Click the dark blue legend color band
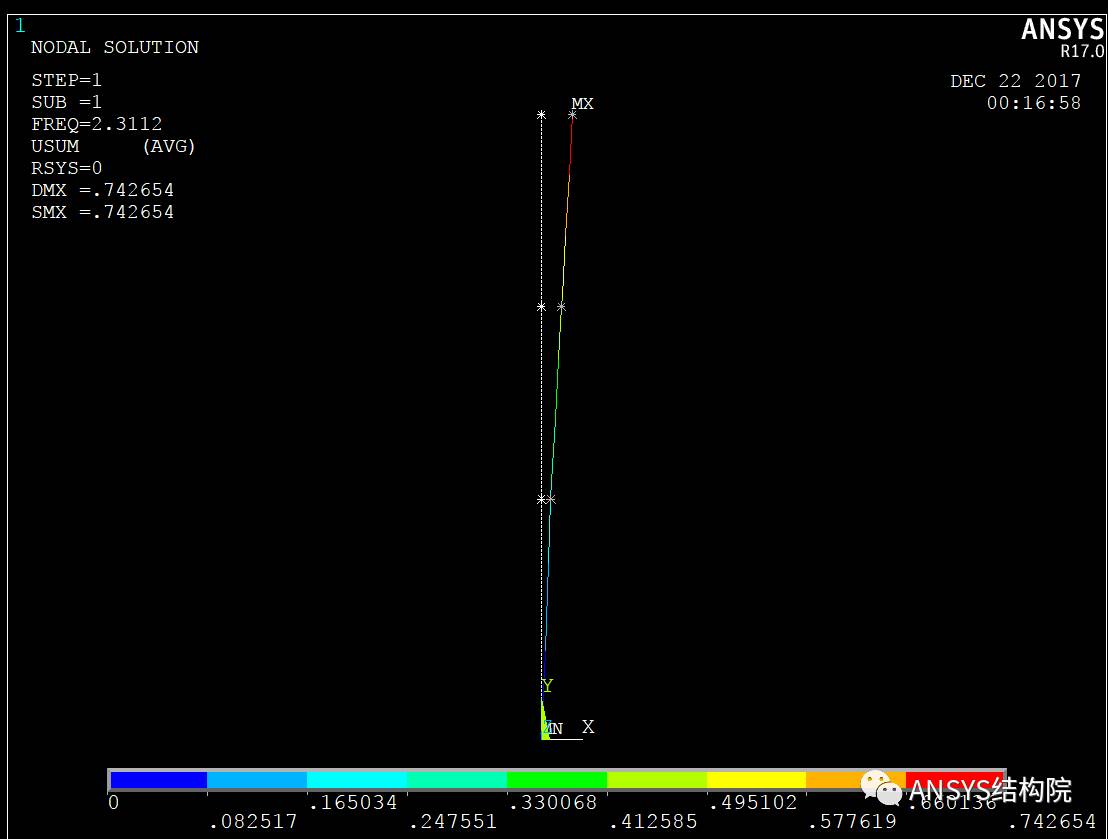Viewport: 1108px width, 839px height. click(158, 780)
